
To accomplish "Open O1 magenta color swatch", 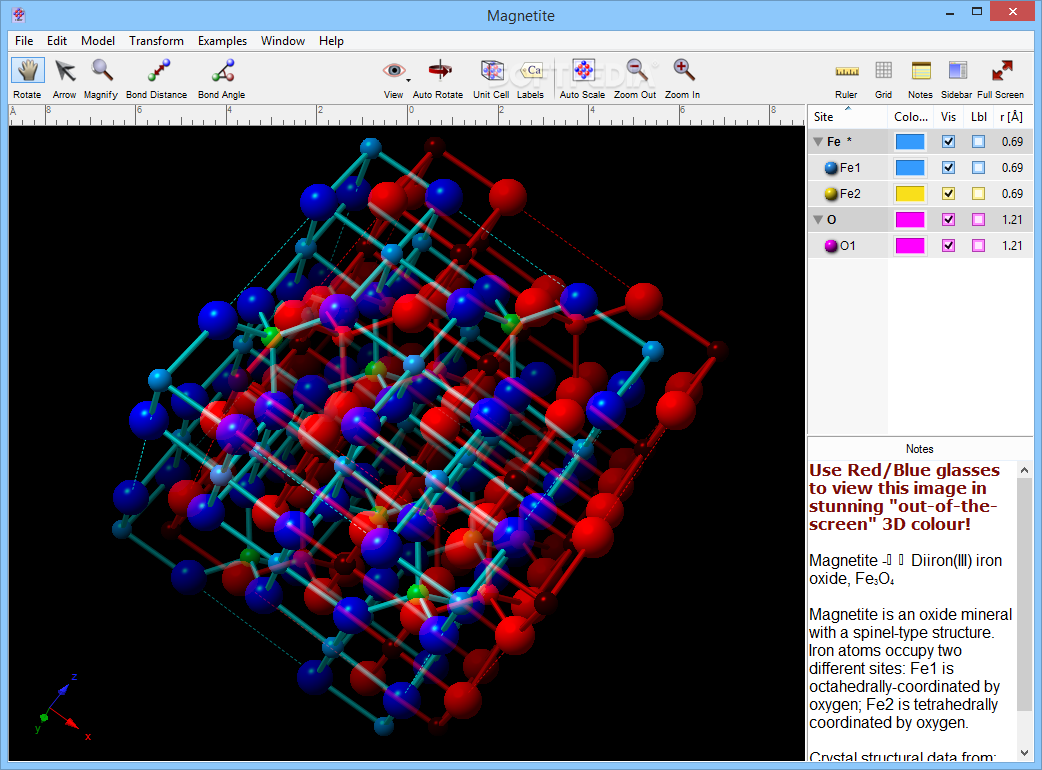I will pyautogui.click(x=910, y=245).
